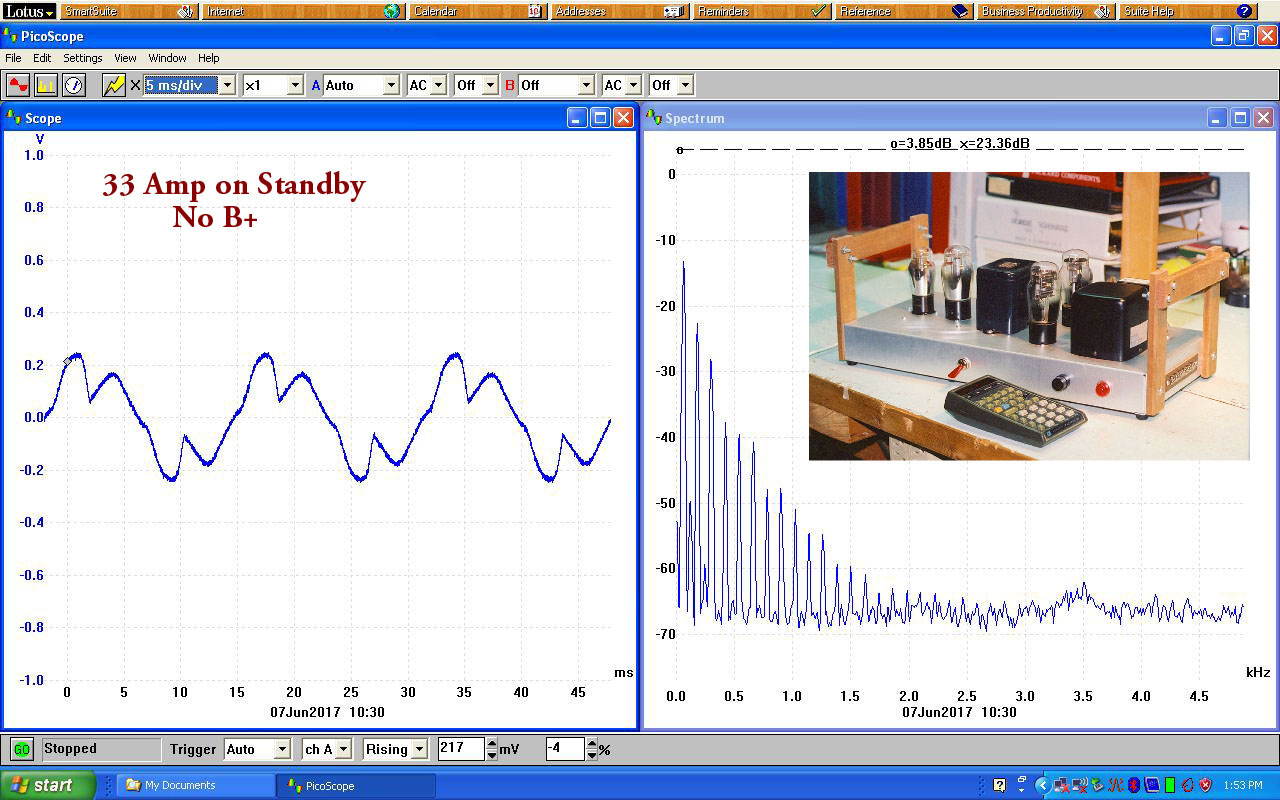The image size is (1280, 800).
Task: Click the question mark help tray icon
Action: pos(999,785)
